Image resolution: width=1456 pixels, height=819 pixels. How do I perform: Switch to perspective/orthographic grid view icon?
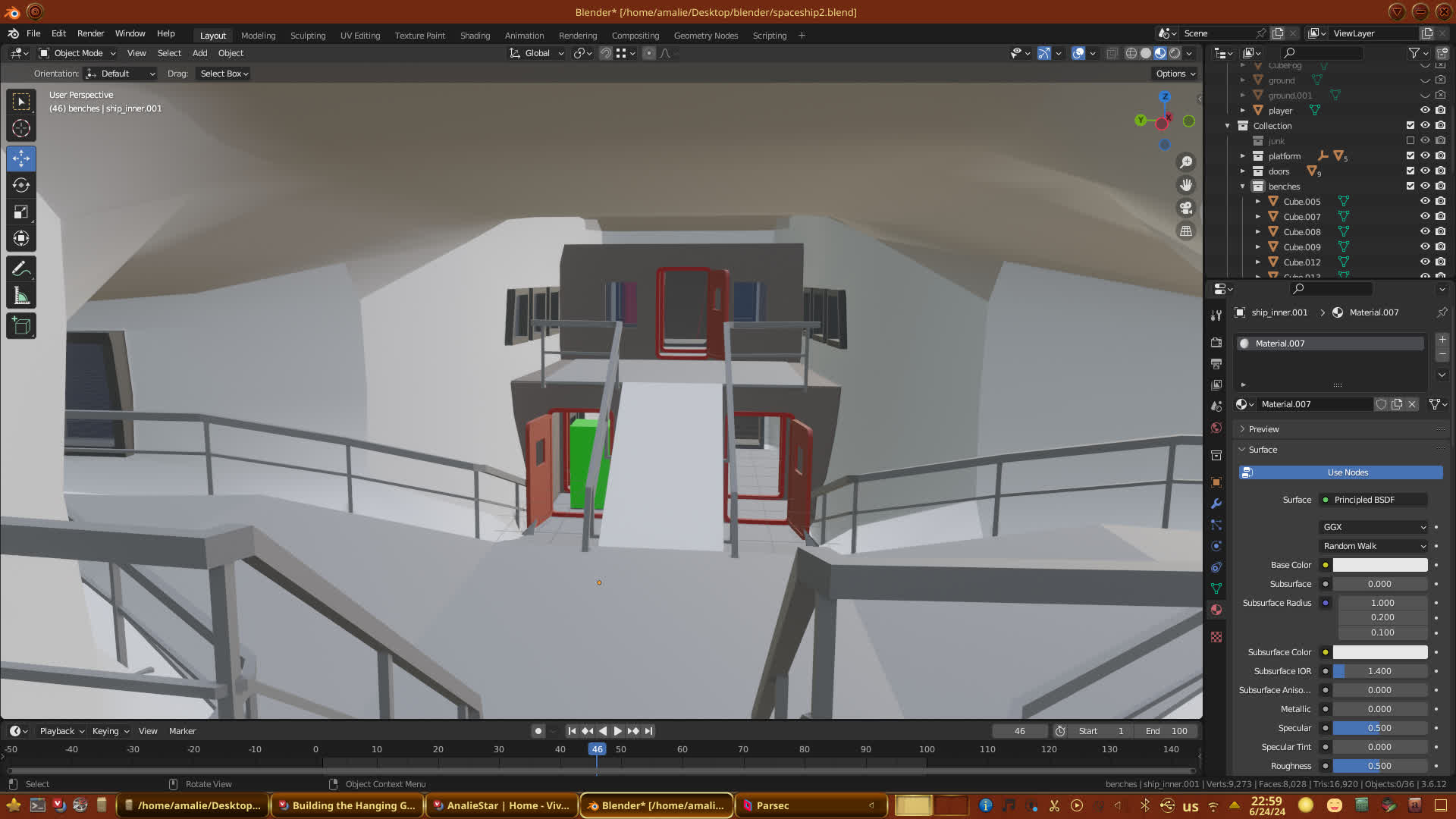pos(1186,231)
